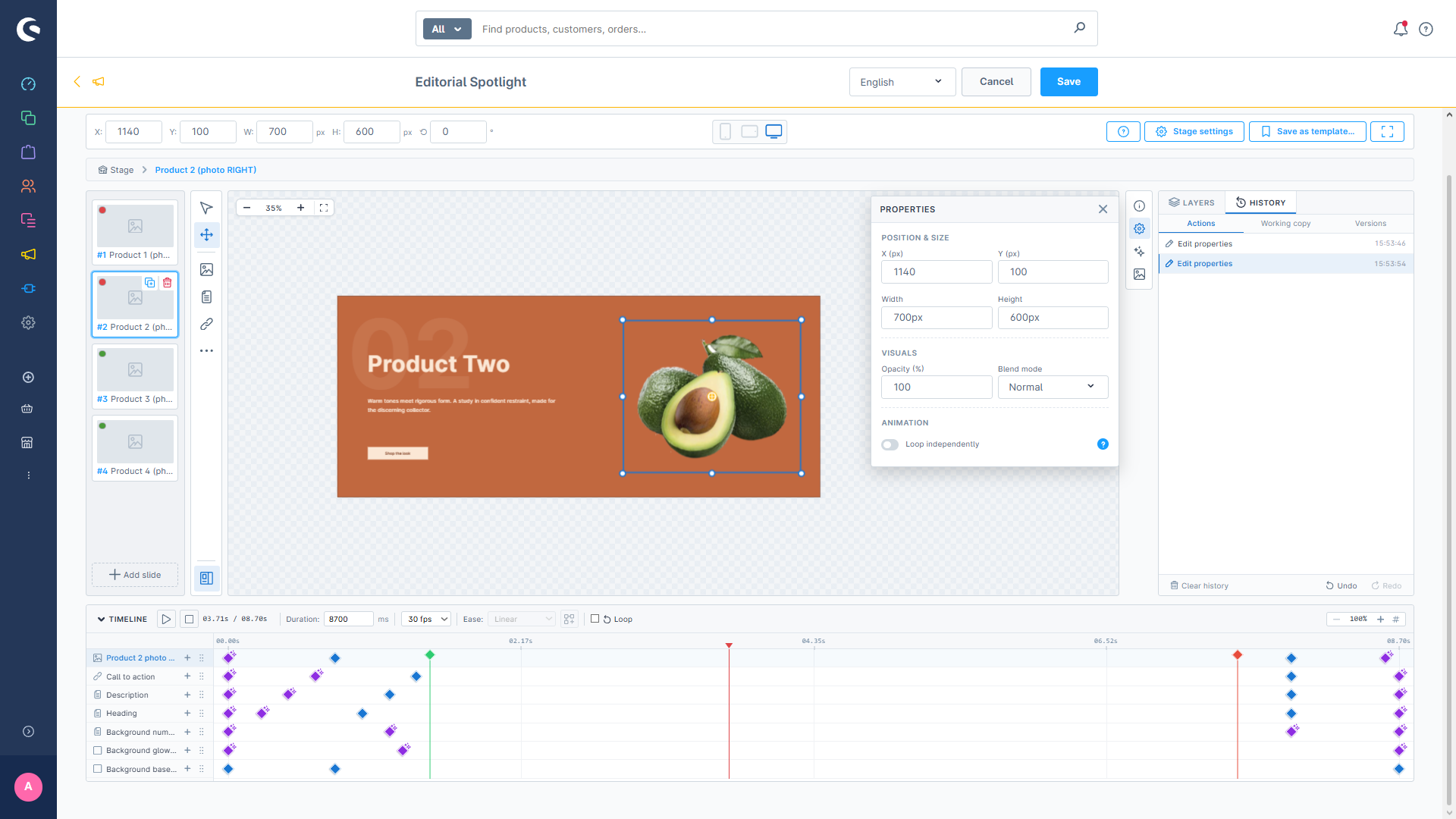Open the language dropdown English
This screenshot has height=819, width=1456.
(902, 82)
